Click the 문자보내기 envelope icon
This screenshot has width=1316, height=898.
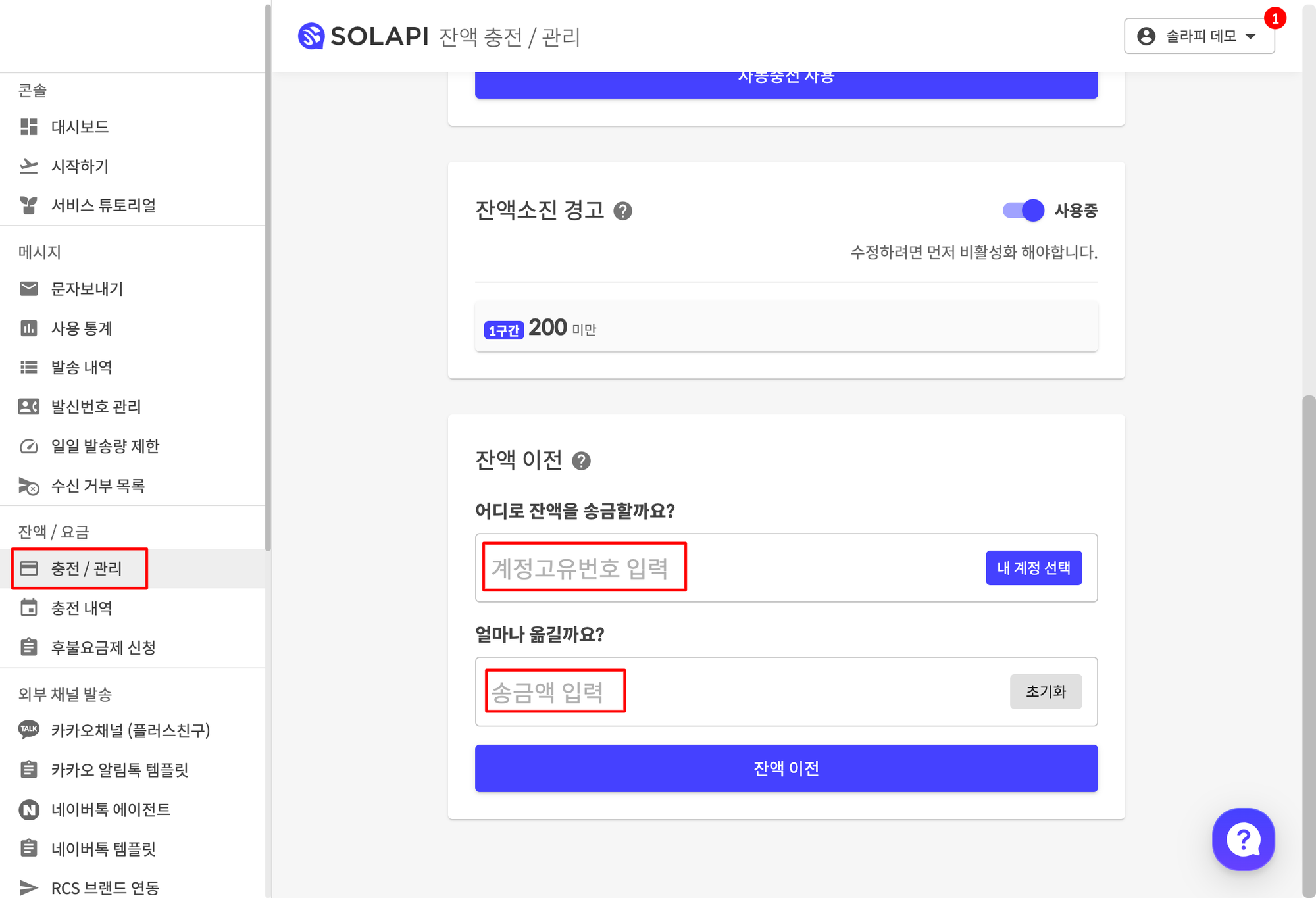29,289
